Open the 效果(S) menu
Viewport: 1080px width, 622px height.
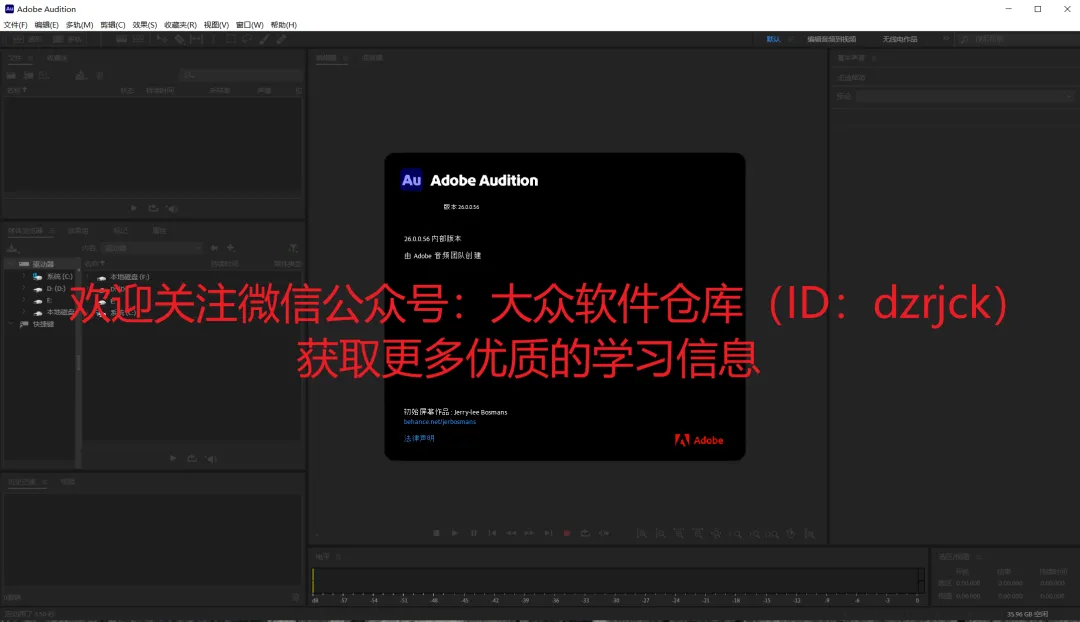coord(145,25)
